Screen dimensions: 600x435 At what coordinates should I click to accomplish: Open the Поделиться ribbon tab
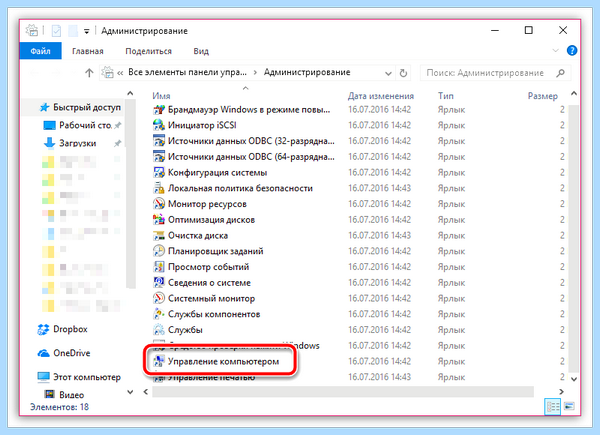(148, 51)
